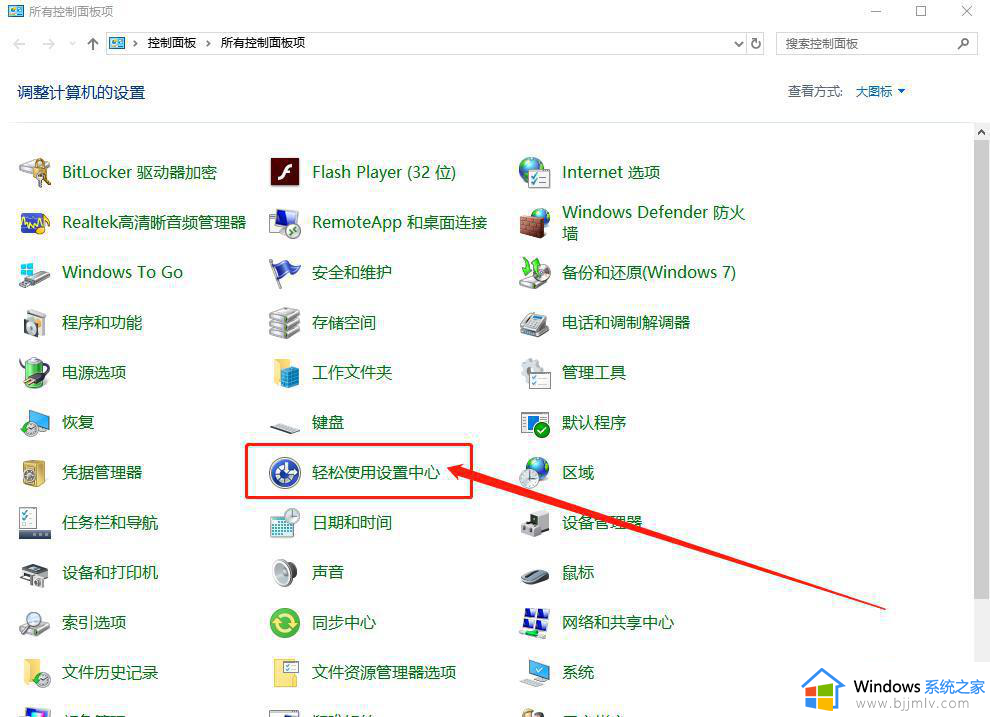Click the Forward navigation arrow
This screenshot has width=990, height=717.
coord(49,44)
